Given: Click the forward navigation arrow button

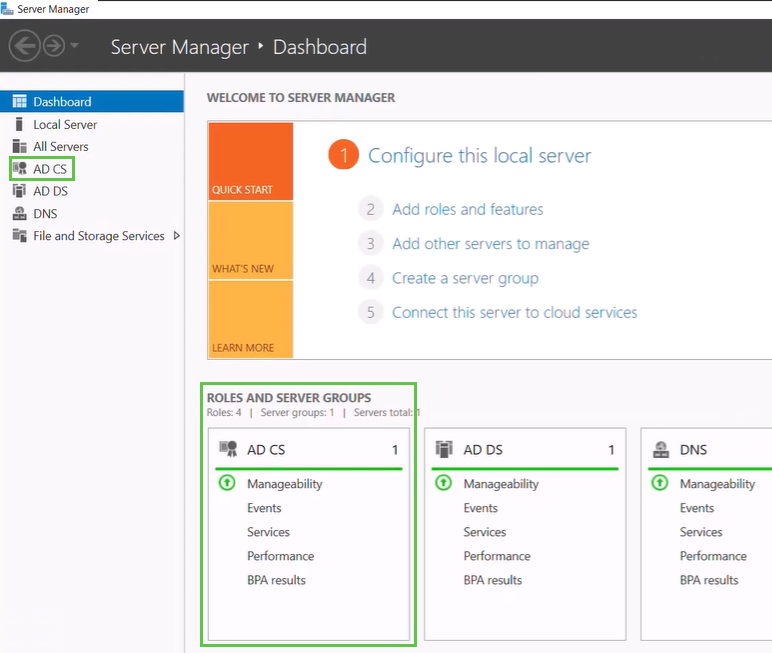Looking at the screenshot, I should click(x=53, y=46).
